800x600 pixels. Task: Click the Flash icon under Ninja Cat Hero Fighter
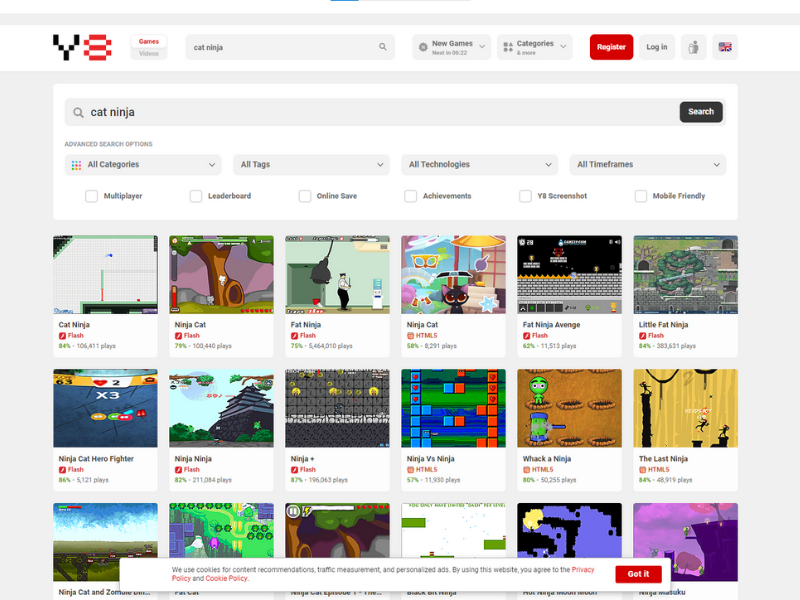[x=62, y=470]
